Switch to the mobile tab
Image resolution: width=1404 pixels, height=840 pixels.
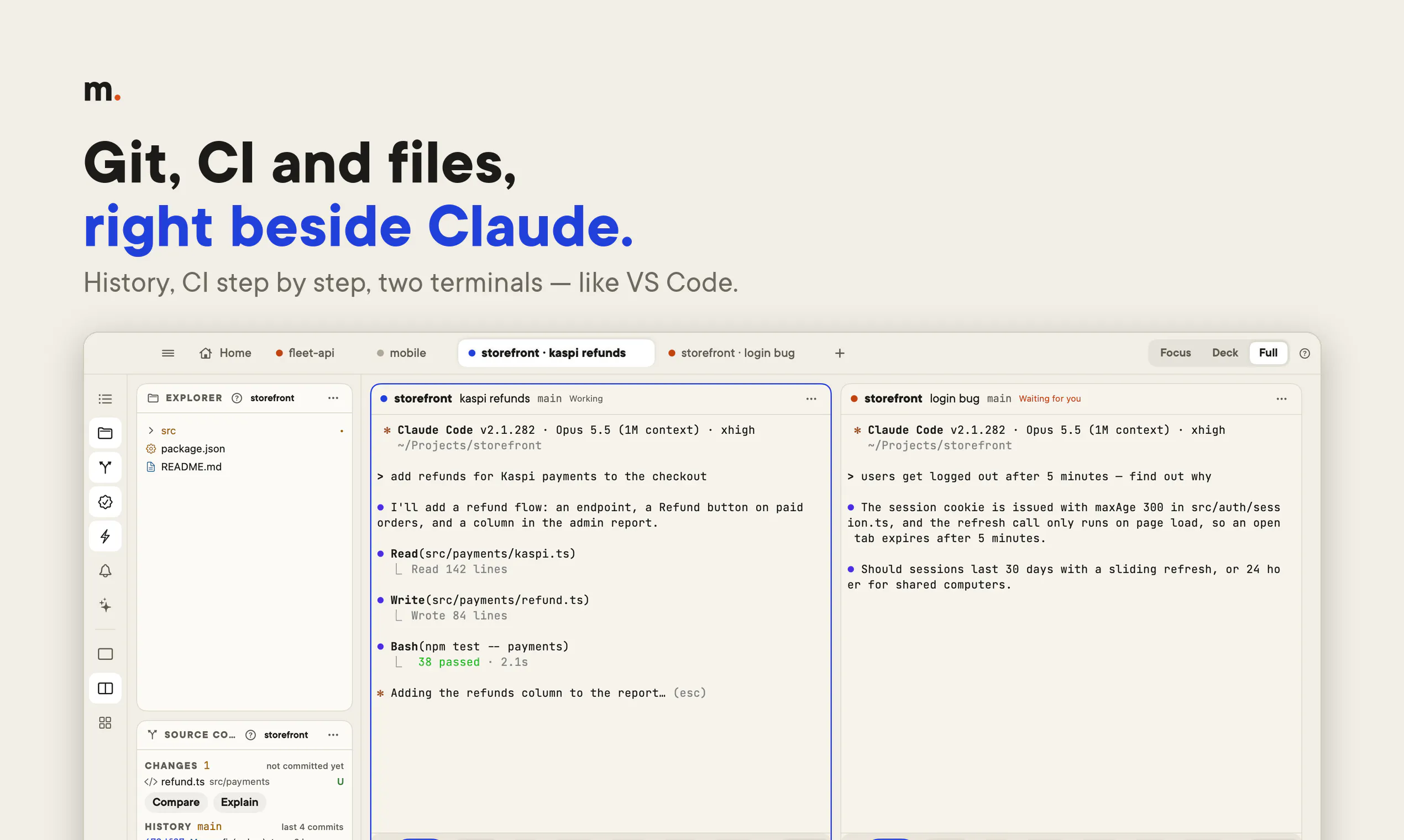[x=401, y=353]
